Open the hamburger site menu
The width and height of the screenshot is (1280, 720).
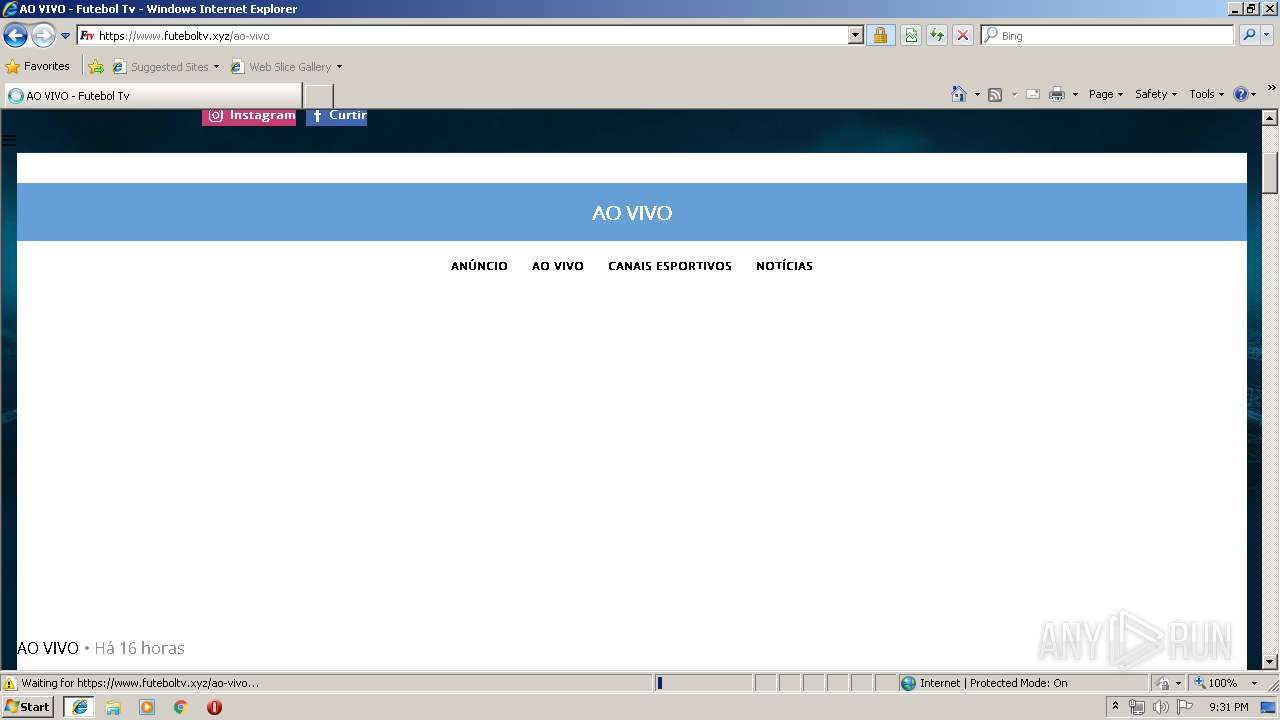click(9, 141)
